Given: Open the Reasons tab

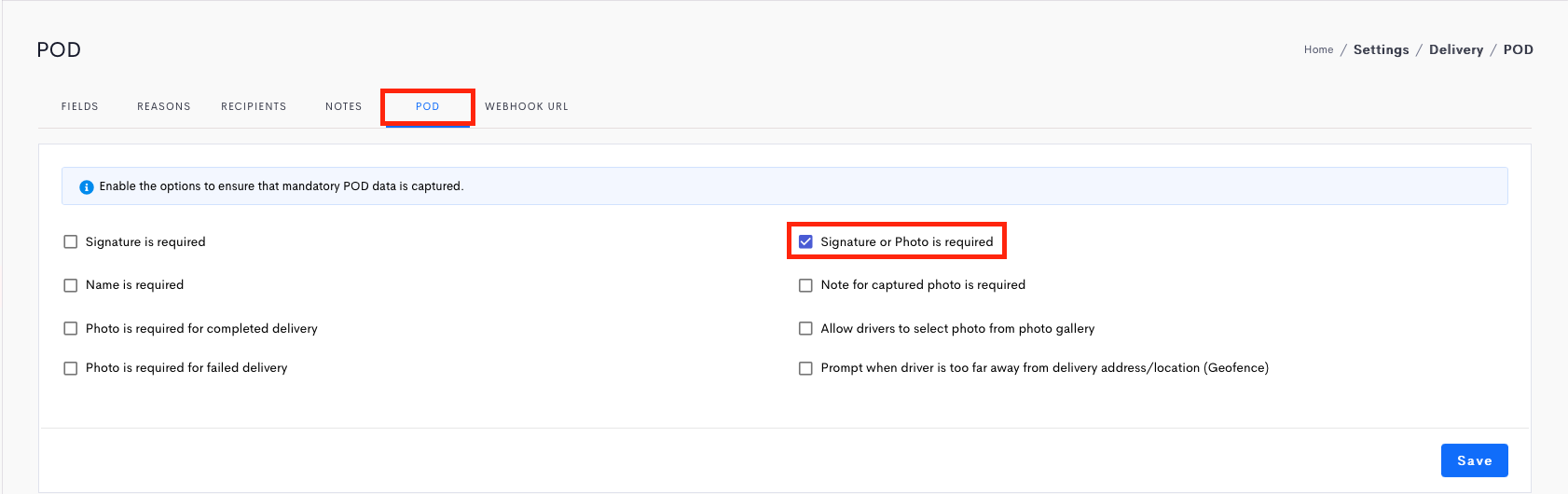Looking at the screenshot, I should [x=164, y=106].
